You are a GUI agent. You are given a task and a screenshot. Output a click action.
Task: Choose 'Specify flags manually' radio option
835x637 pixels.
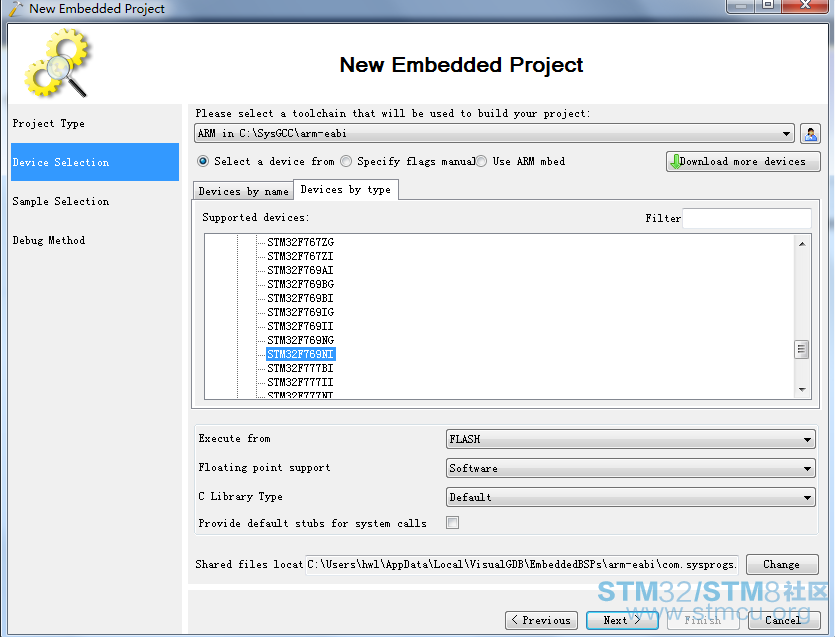(346, 161)
